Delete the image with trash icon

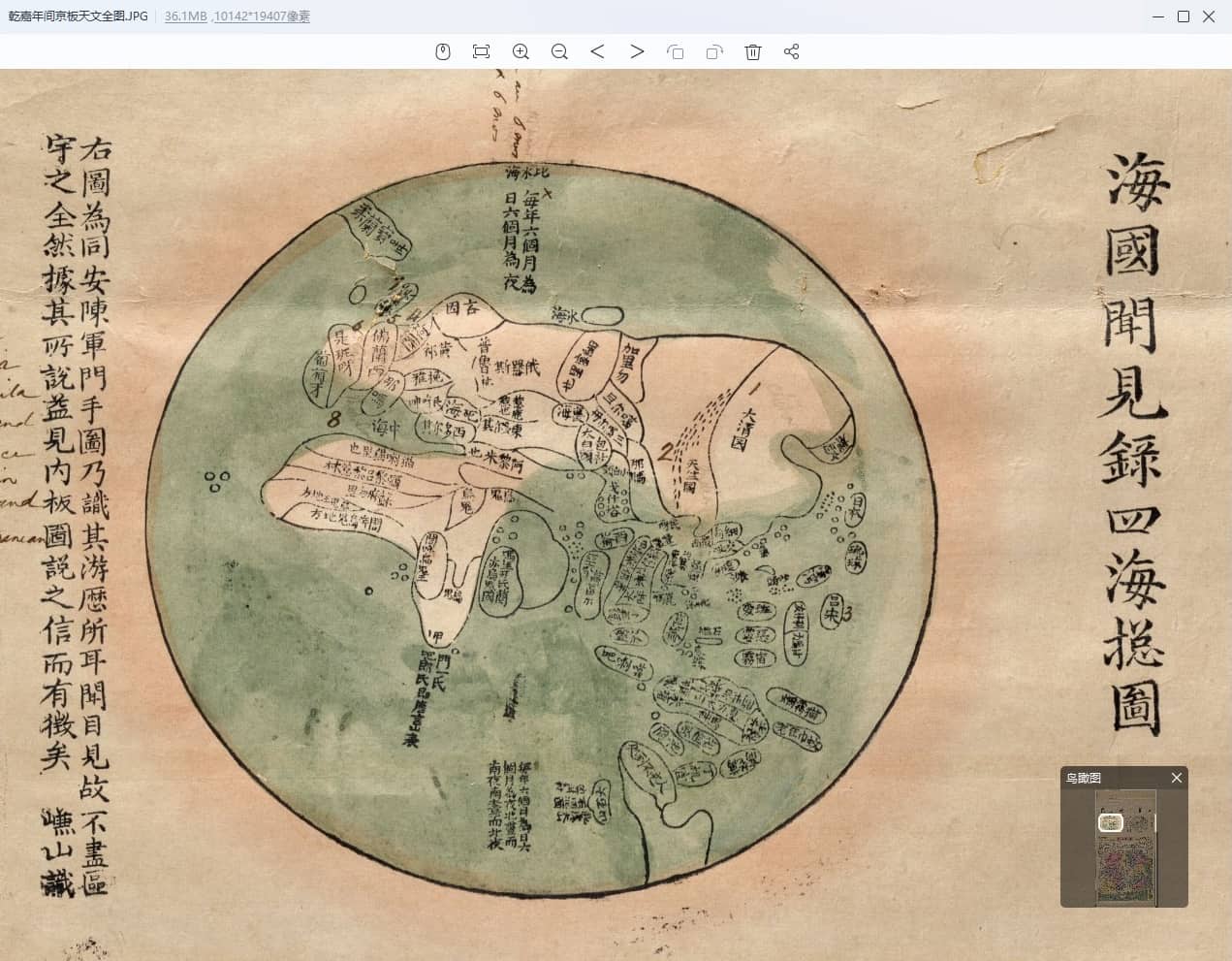coord(753,51)
